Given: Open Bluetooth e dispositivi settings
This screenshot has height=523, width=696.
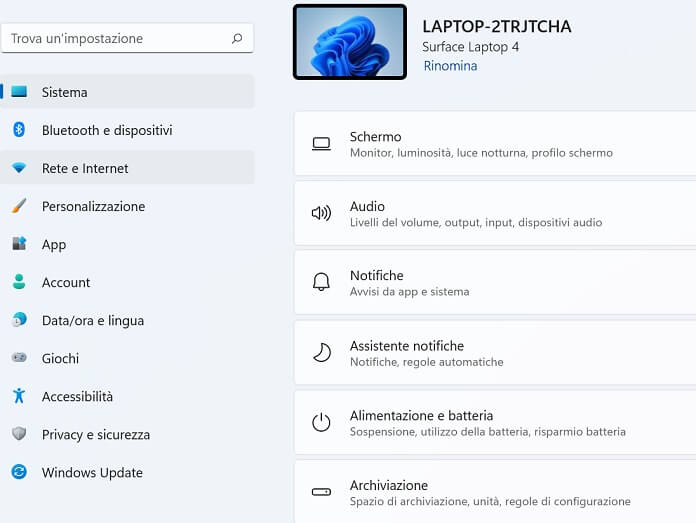Looking at the screenshot, I should [127, 130].
